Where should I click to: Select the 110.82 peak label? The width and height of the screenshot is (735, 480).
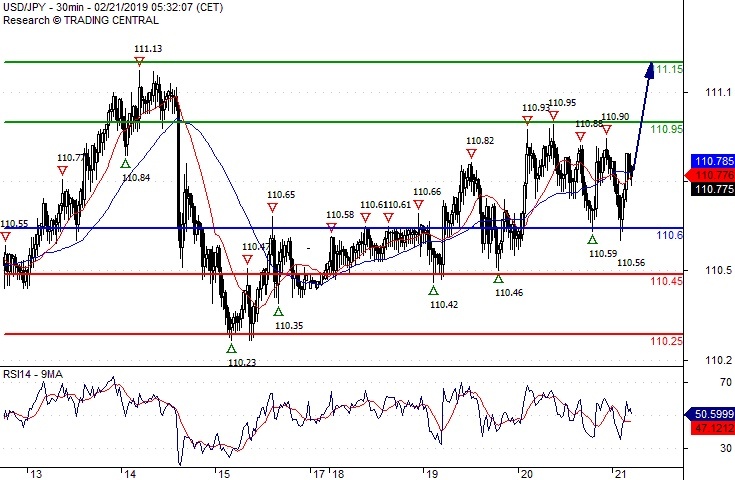tap(480, 141)
